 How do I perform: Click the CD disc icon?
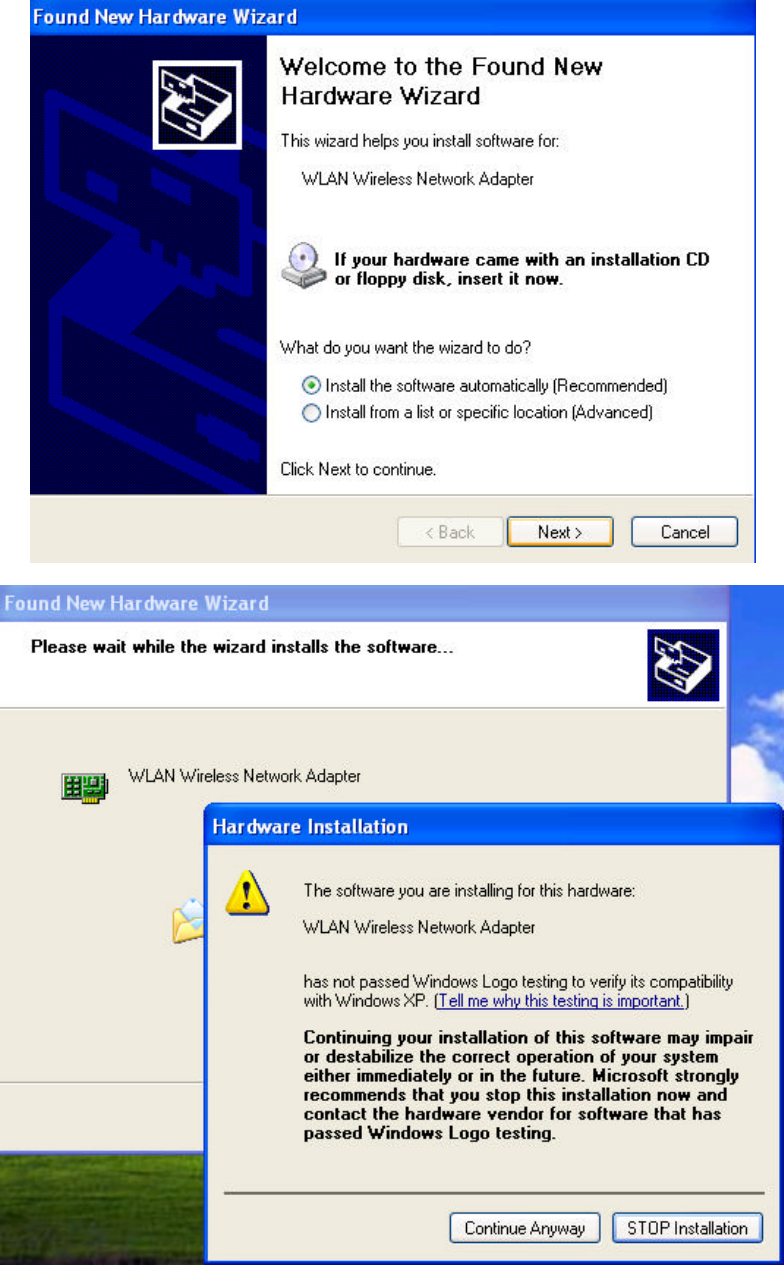tap(304, 266)
